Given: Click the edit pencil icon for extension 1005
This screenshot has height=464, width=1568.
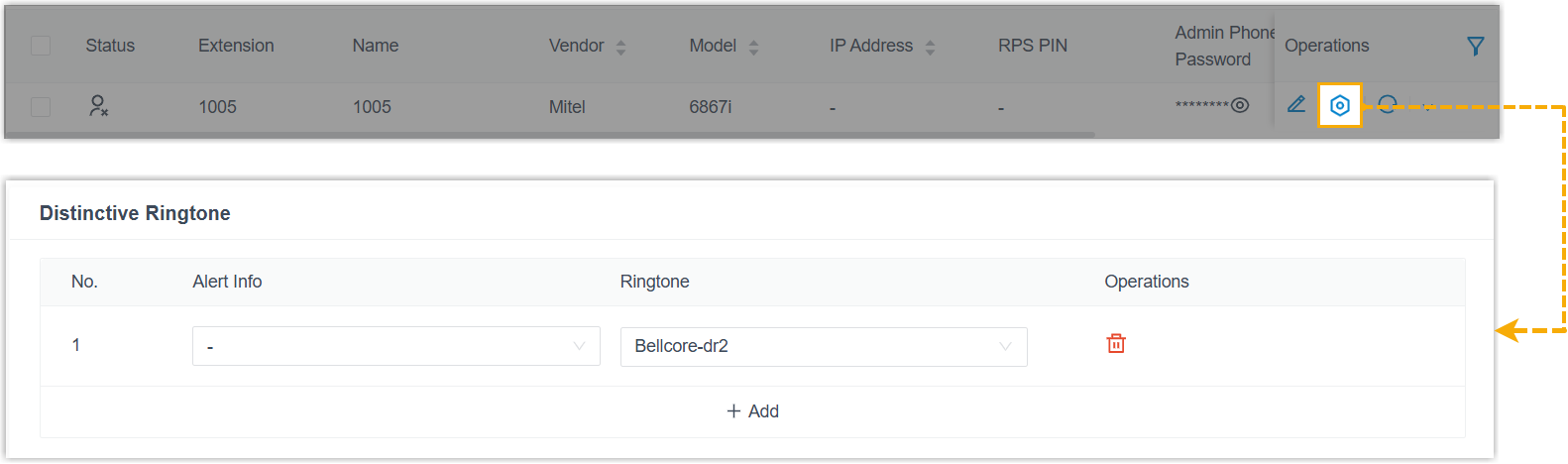Looking at the screenshot, I should tap(1295, 104).
